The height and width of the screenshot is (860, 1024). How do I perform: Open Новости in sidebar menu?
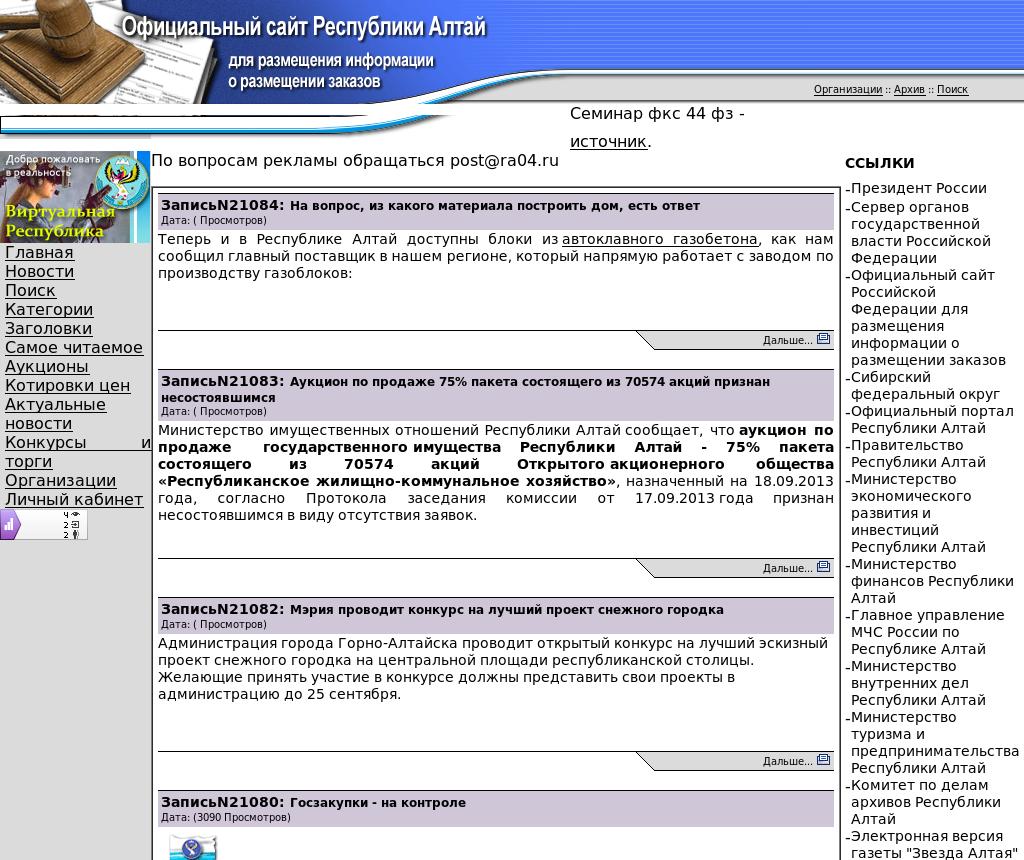coord(39,272)
